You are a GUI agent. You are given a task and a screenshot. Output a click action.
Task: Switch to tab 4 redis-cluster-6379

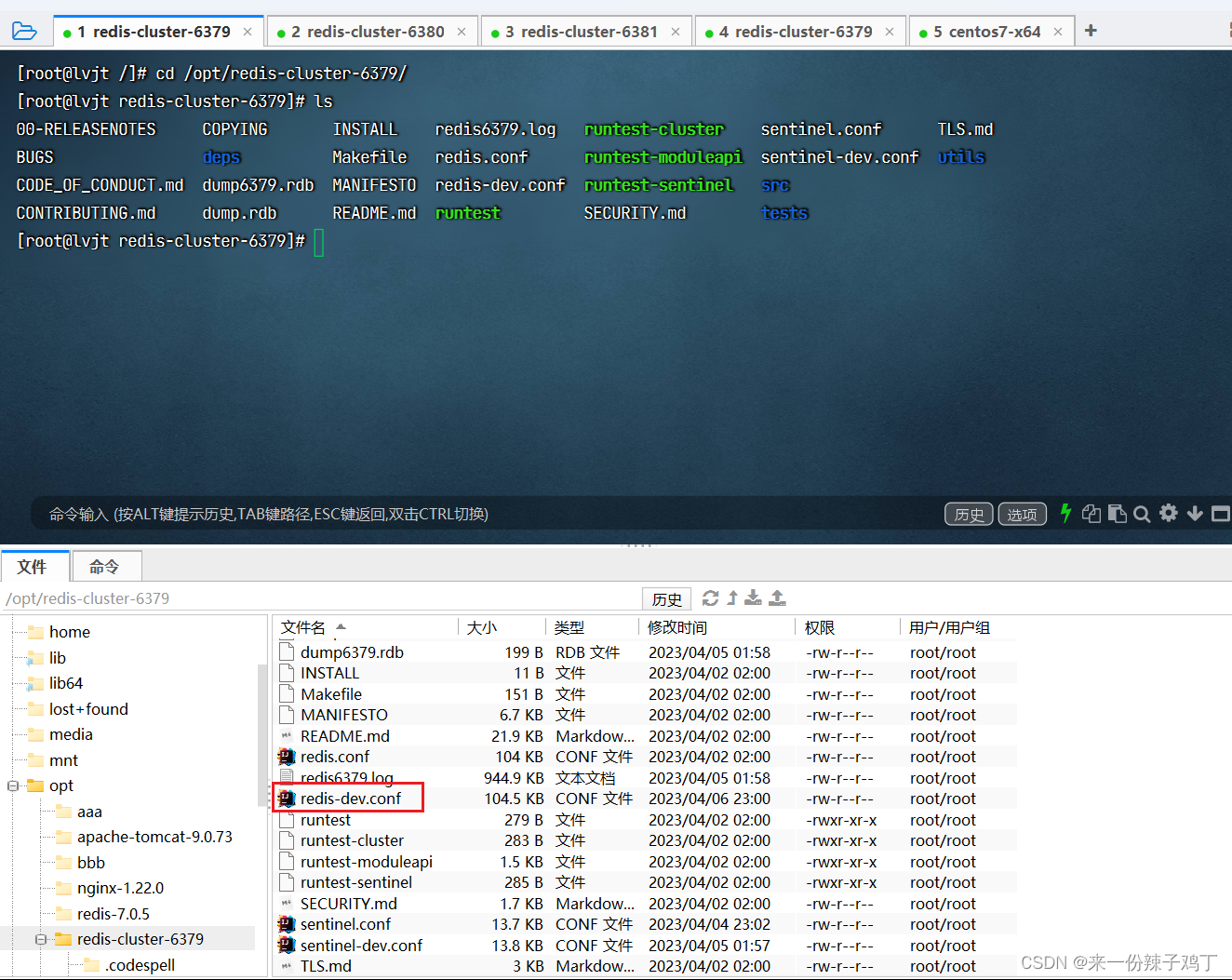800,32
